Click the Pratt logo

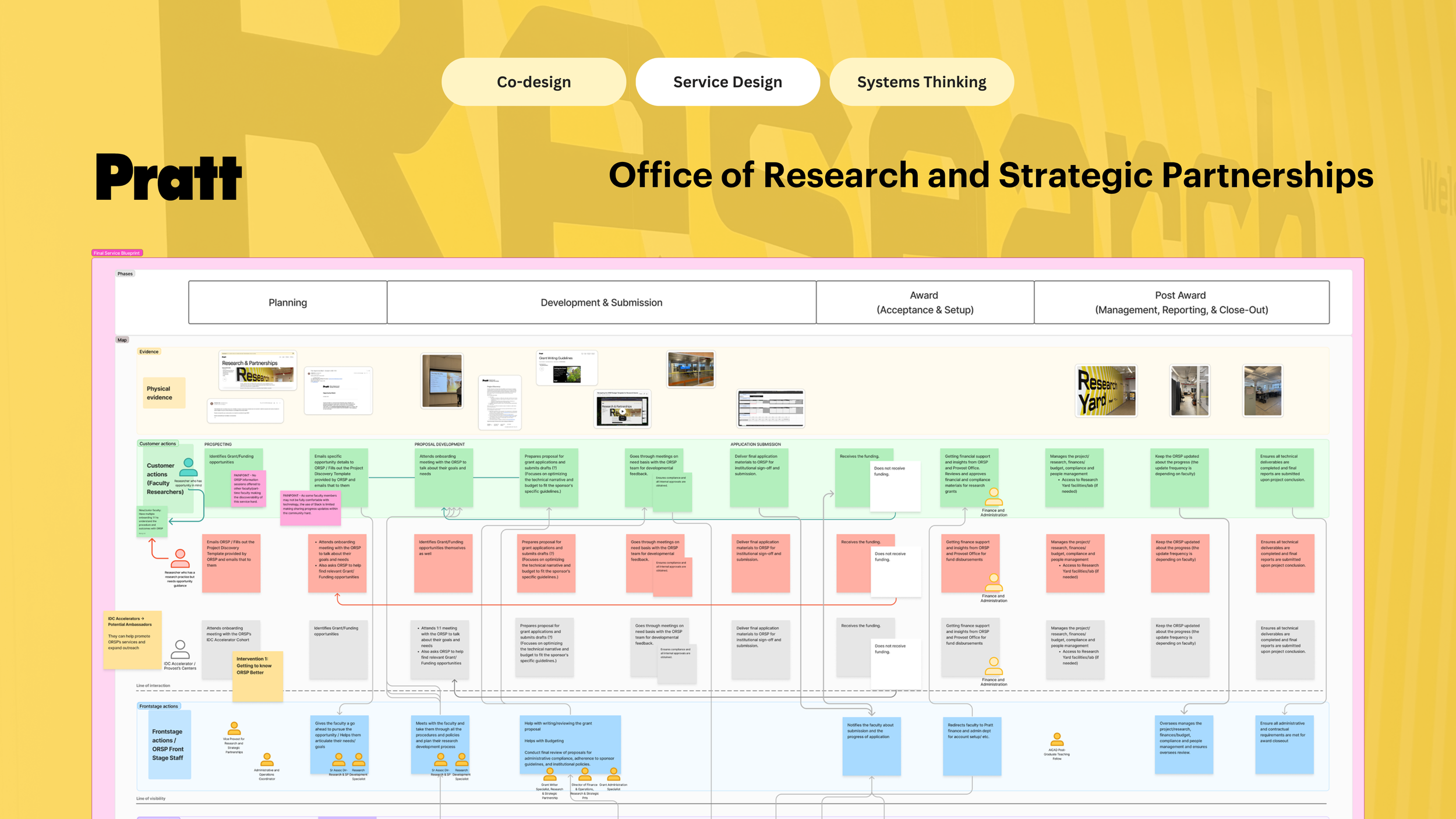169,177
